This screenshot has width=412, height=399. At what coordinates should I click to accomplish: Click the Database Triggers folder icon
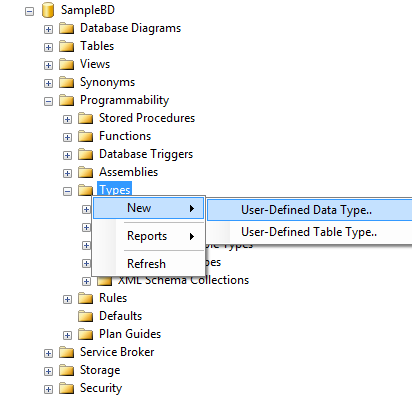(x=85, y=154)
